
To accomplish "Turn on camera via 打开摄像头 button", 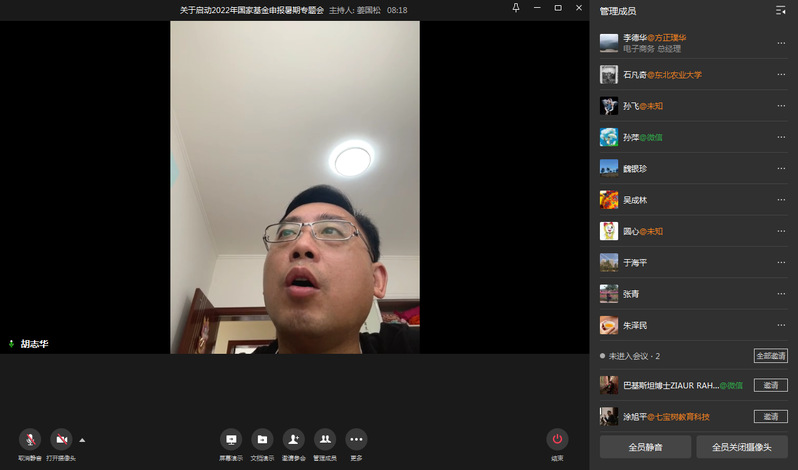I will tap(60, 439).
